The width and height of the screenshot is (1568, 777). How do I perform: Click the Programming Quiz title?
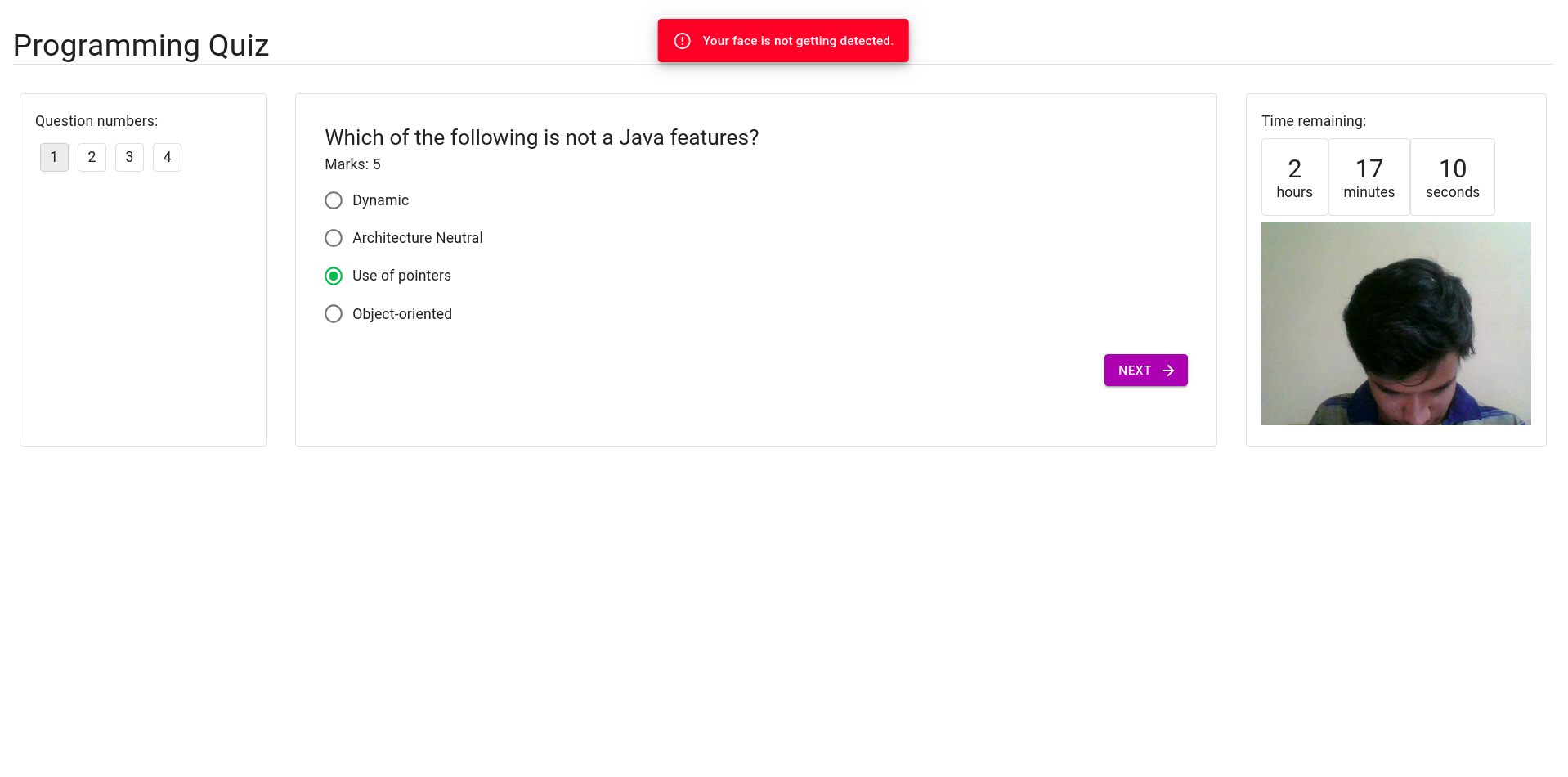(x=141, y=46)
